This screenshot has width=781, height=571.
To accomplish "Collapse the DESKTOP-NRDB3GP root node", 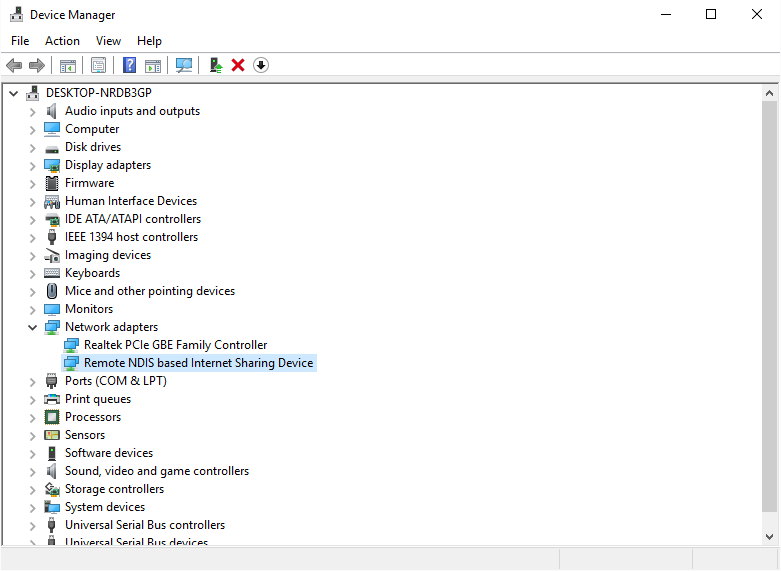I will tap(14, 93).
